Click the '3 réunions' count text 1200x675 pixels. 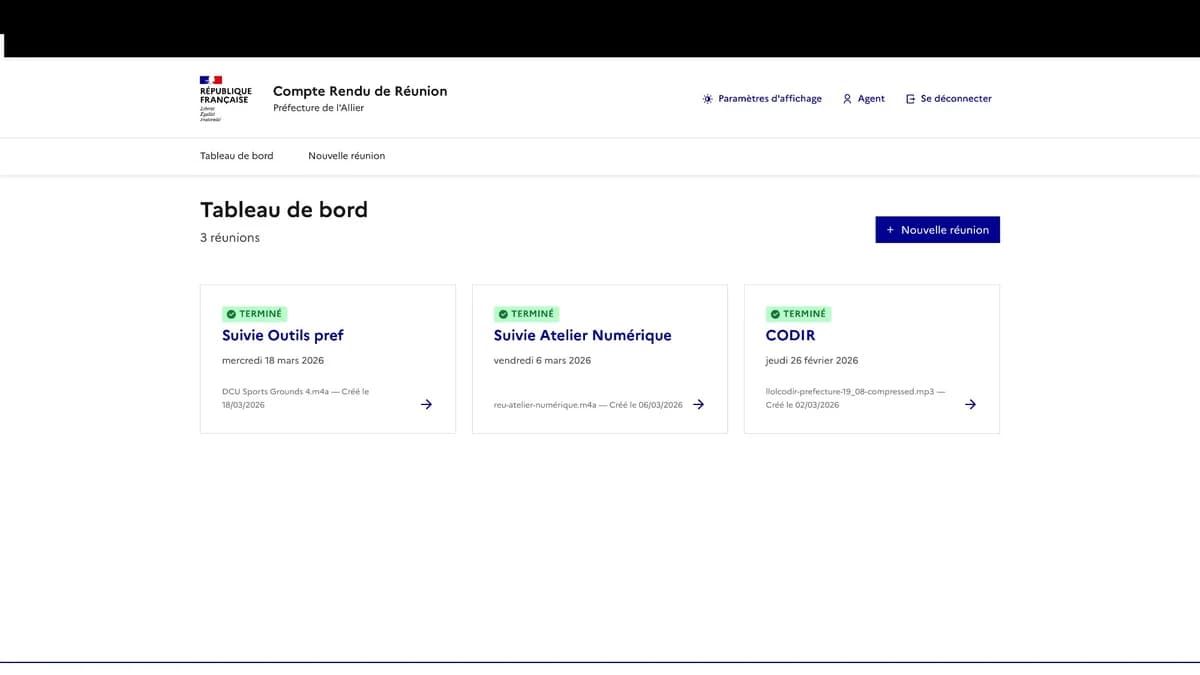(230, 238)
